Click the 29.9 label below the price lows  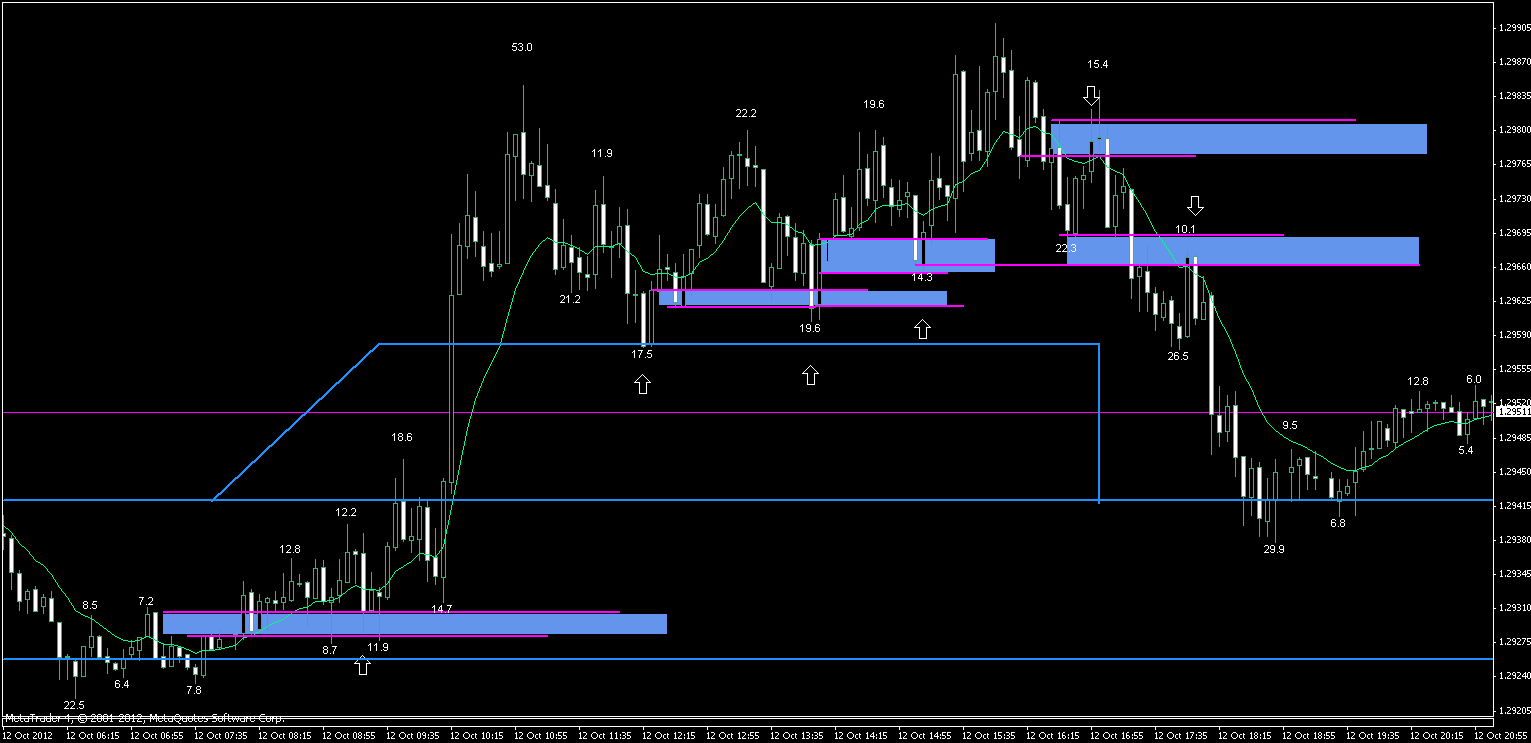click(1272, 549)
